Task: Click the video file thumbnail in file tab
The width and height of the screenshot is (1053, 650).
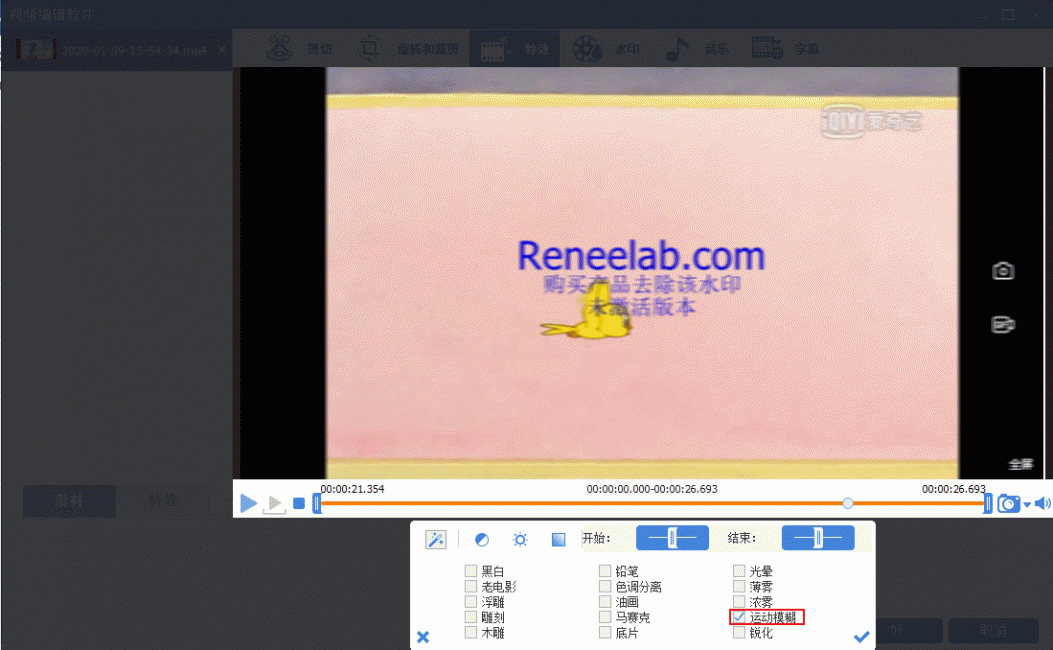Action: click(x=36, y=49)
